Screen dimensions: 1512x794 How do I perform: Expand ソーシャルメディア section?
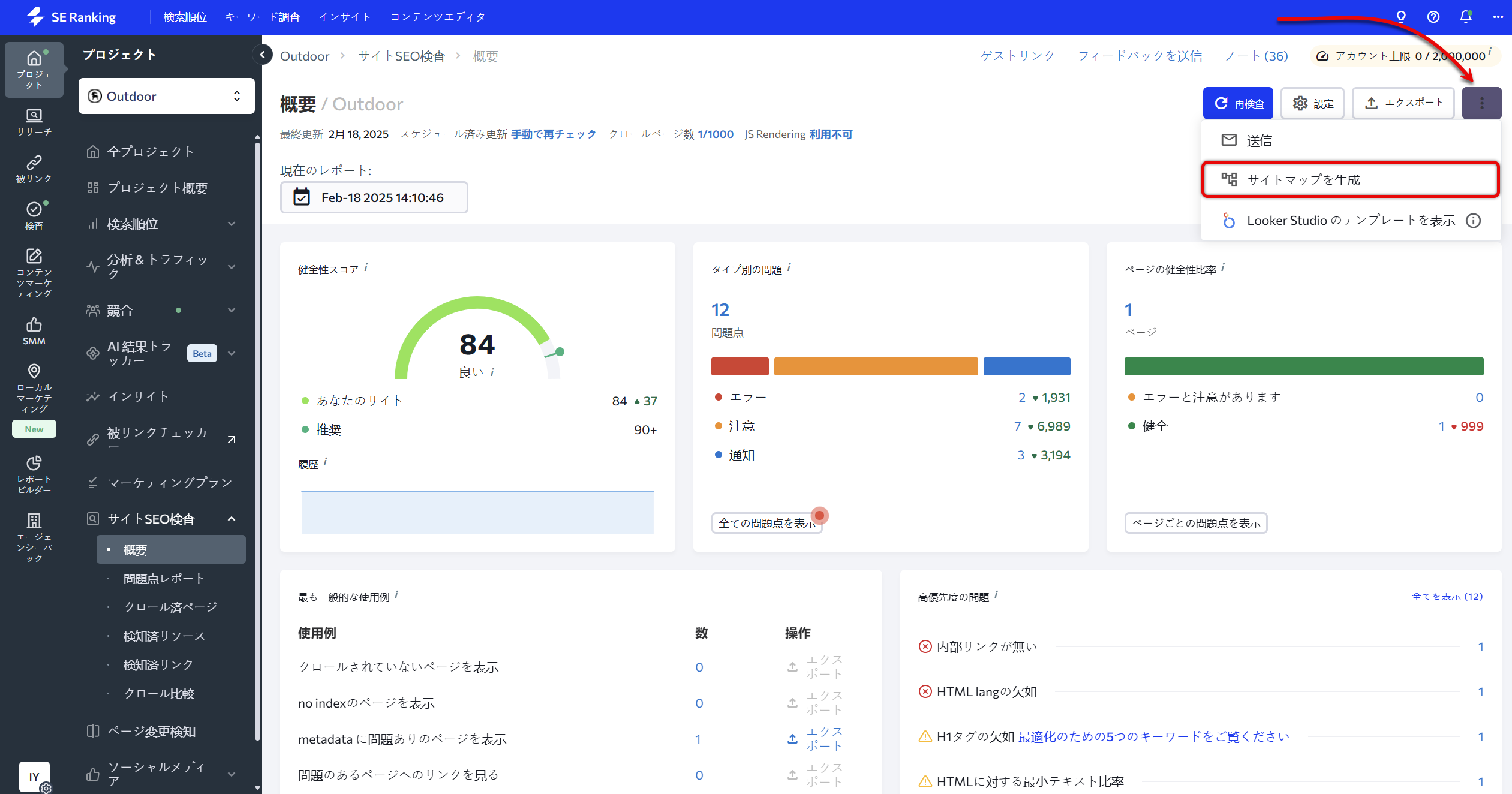(x=232, y=774)
